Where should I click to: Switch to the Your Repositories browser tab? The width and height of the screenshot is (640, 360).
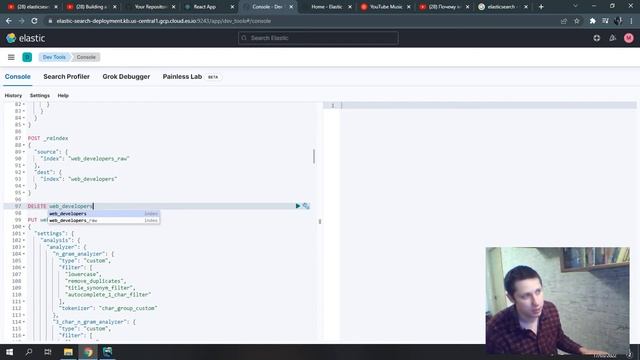pos(150,7)
